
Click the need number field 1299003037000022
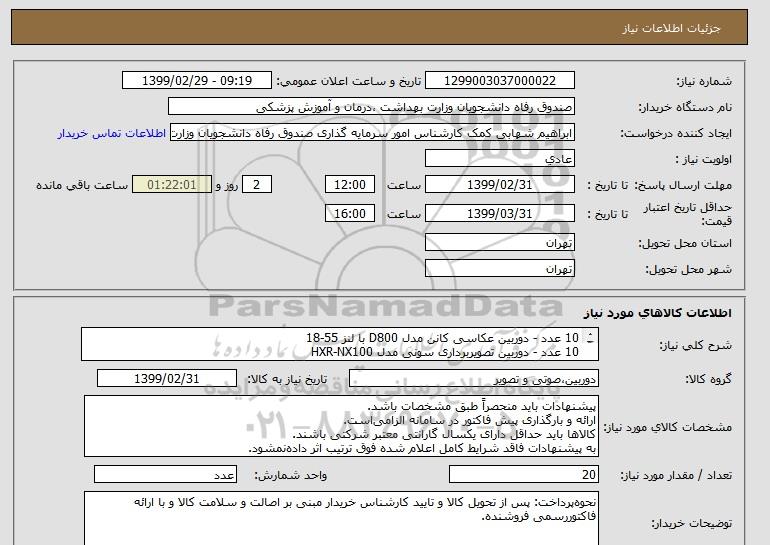(499, 81)
